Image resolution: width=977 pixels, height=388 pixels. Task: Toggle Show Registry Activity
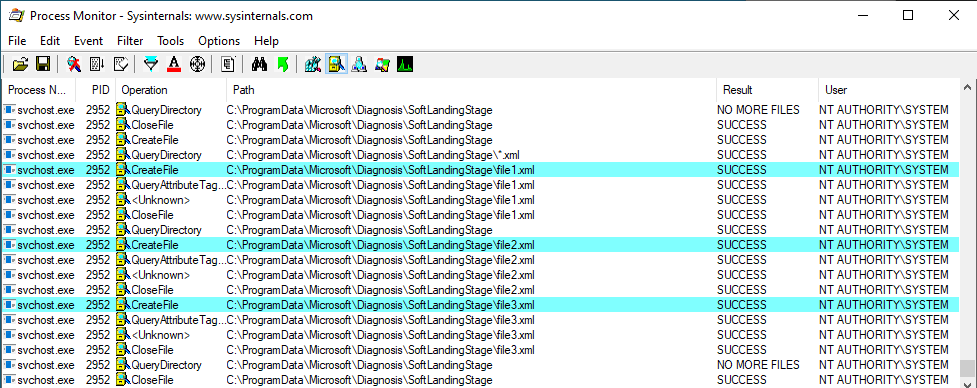pyautogui.click(x=313, y=64)
